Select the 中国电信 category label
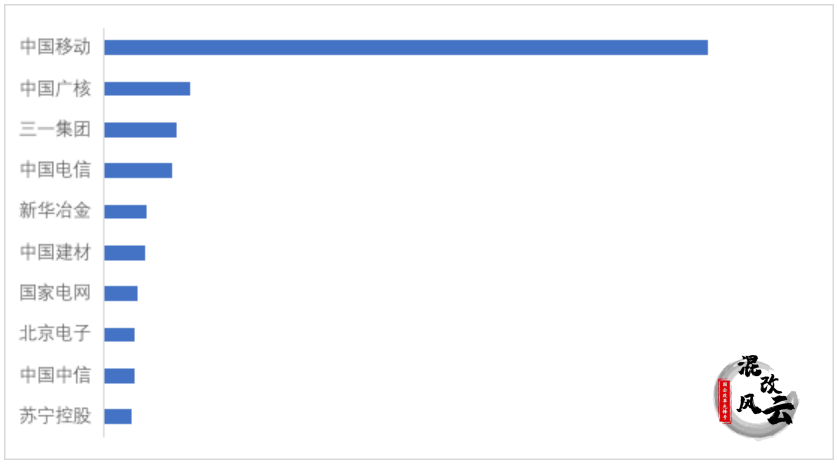837x467 pixels. [56, 170]
